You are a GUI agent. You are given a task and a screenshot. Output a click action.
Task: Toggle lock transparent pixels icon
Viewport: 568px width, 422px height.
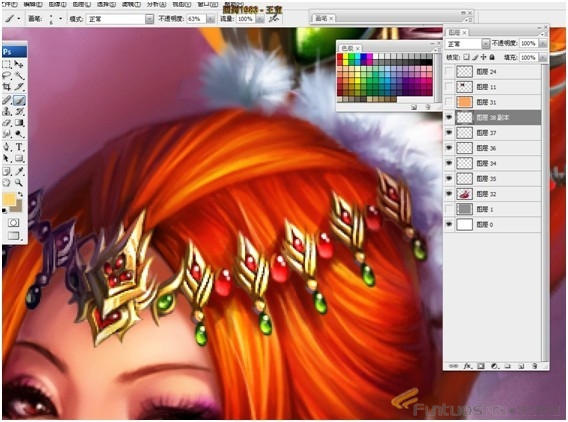tap(466, 57)
